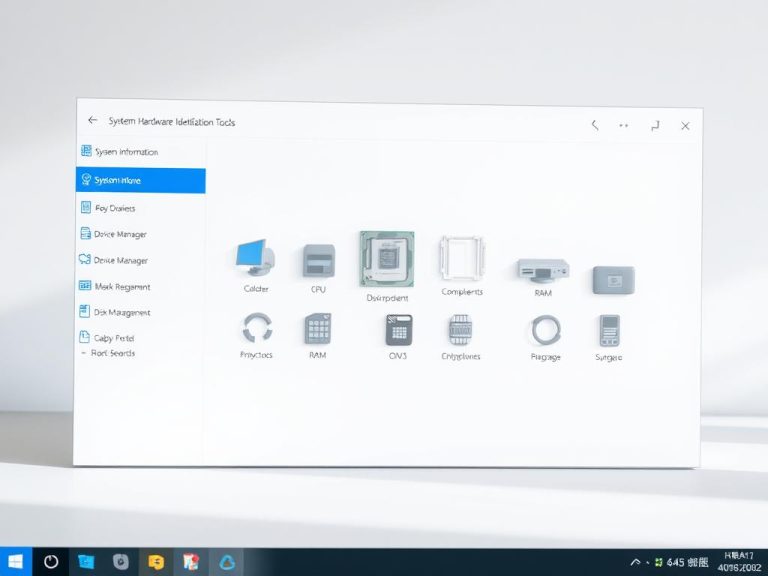Open the Surgac device icon

click(609, 331)
